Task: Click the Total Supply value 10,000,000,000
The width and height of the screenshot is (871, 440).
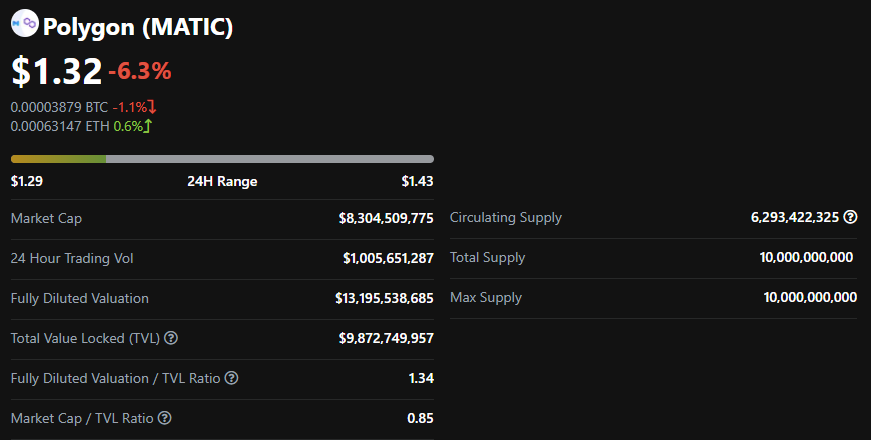Action: tap(806, 258)
